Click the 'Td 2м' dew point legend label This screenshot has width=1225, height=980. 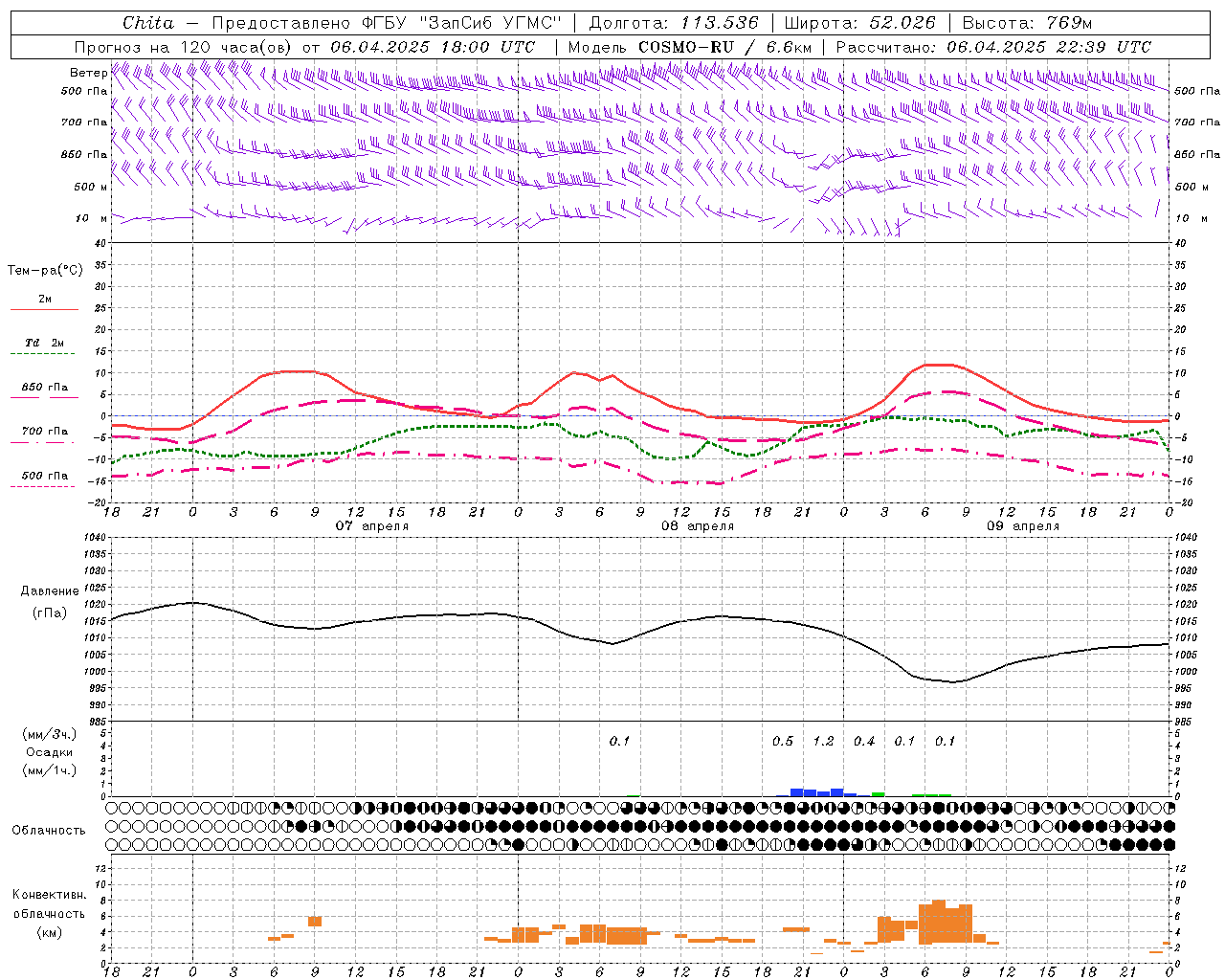pos(45,343)
